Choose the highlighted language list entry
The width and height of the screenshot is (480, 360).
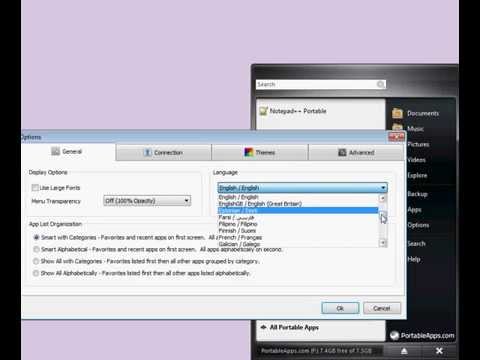[x=298, y=210]
